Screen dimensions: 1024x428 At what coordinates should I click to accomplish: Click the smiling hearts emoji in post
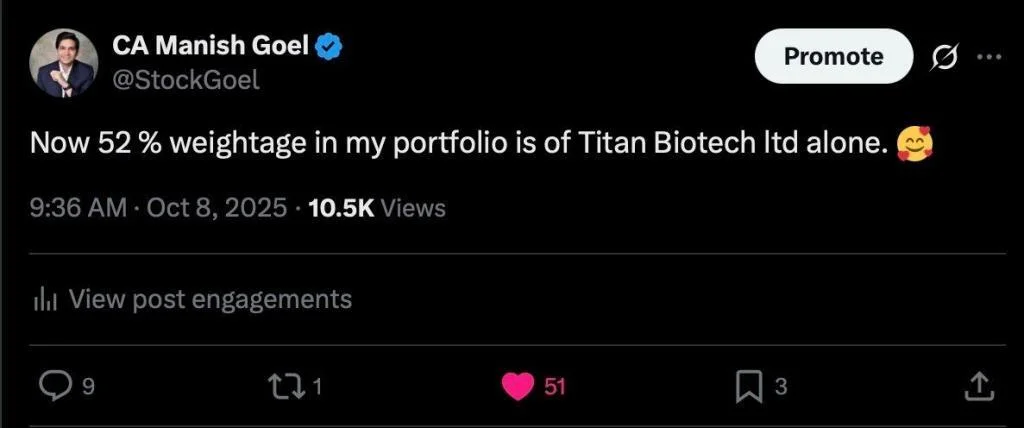(x=913, y=146)
